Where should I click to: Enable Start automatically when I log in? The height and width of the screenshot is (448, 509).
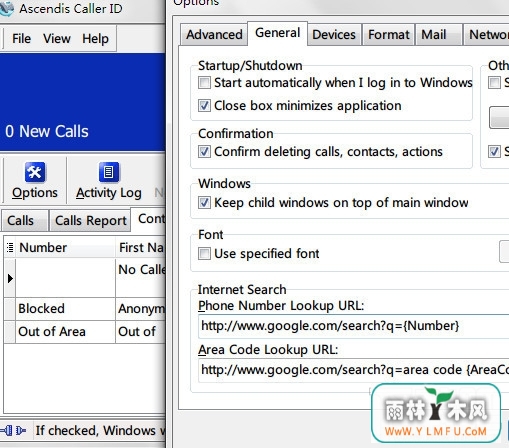[204, 83]
